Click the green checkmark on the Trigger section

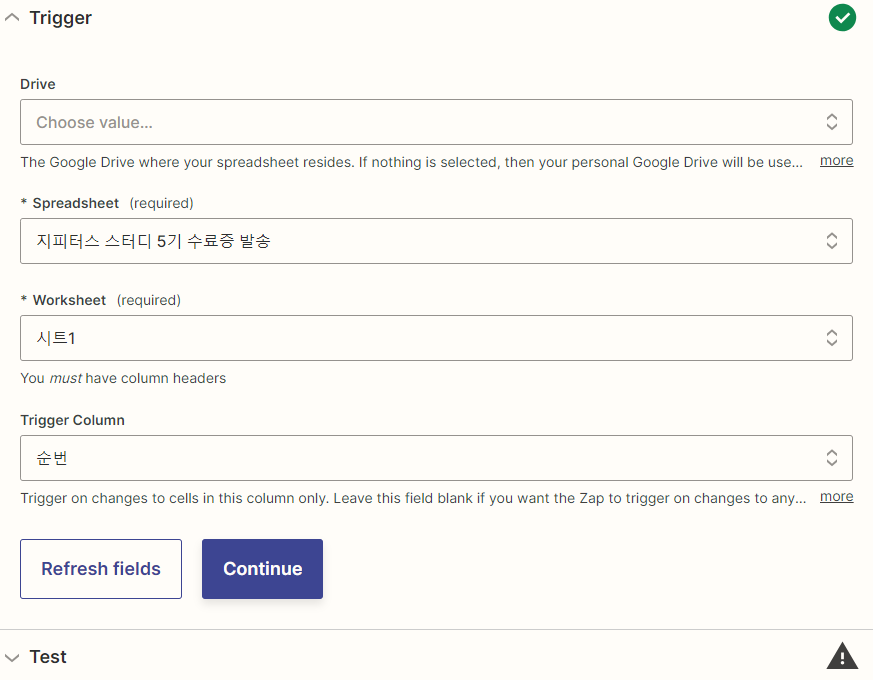pyautogui.click(x=842, y=18)
